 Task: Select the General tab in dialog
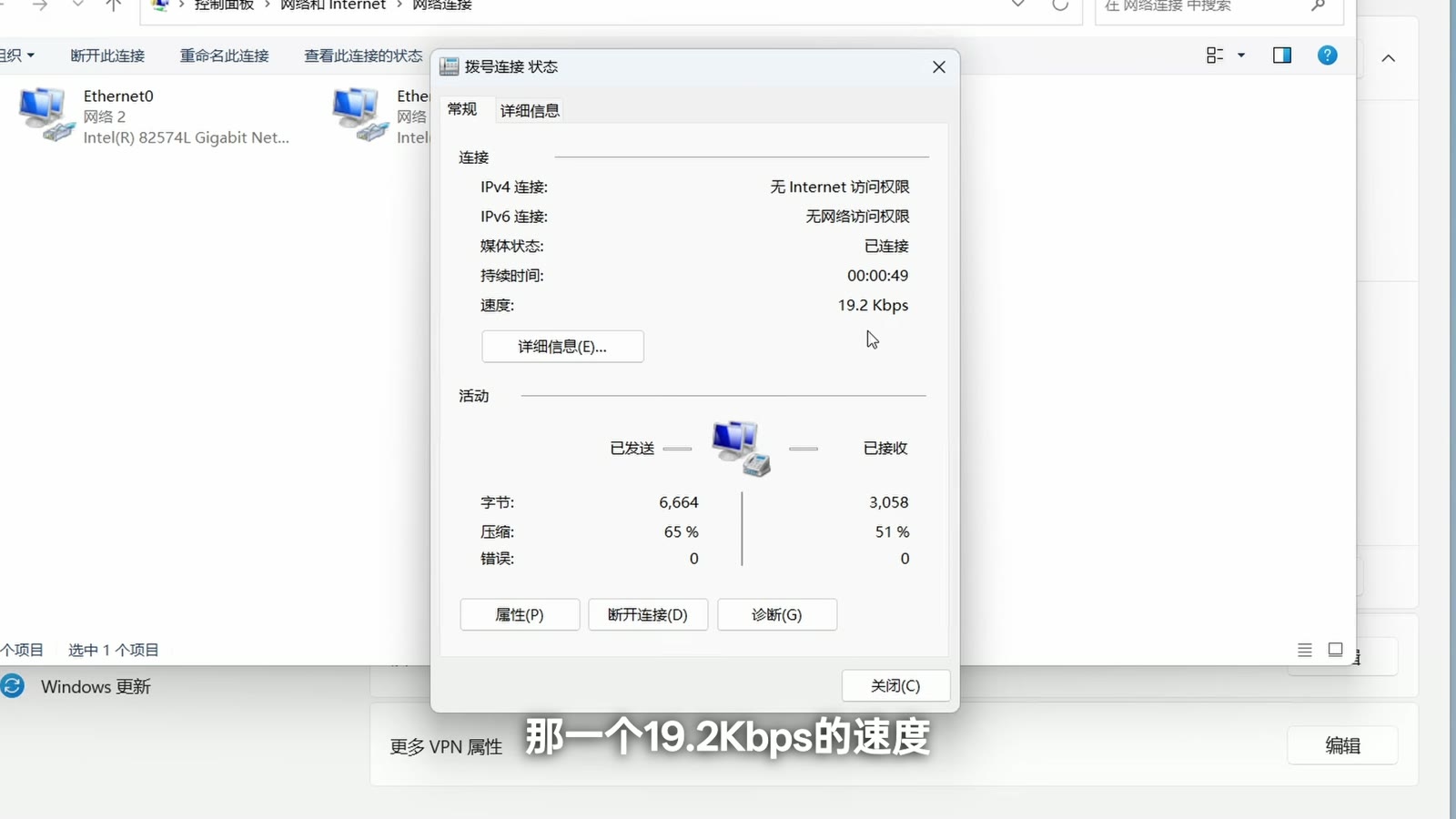coord(462,109)
